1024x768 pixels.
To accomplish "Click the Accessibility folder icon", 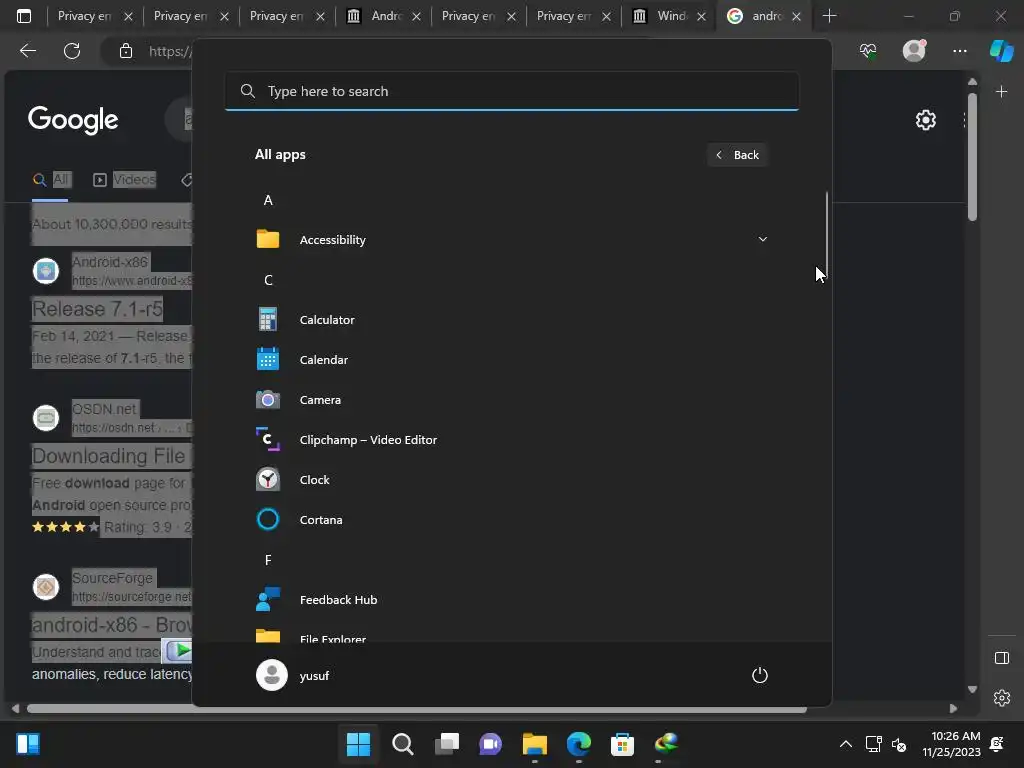I will pyautogui.click(x=268, y=239).
